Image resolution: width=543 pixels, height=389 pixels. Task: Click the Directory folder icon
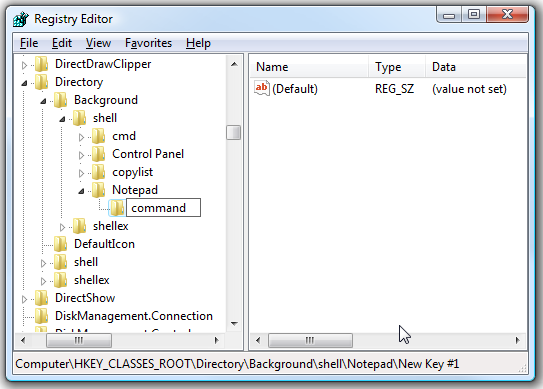coord(42,82)
